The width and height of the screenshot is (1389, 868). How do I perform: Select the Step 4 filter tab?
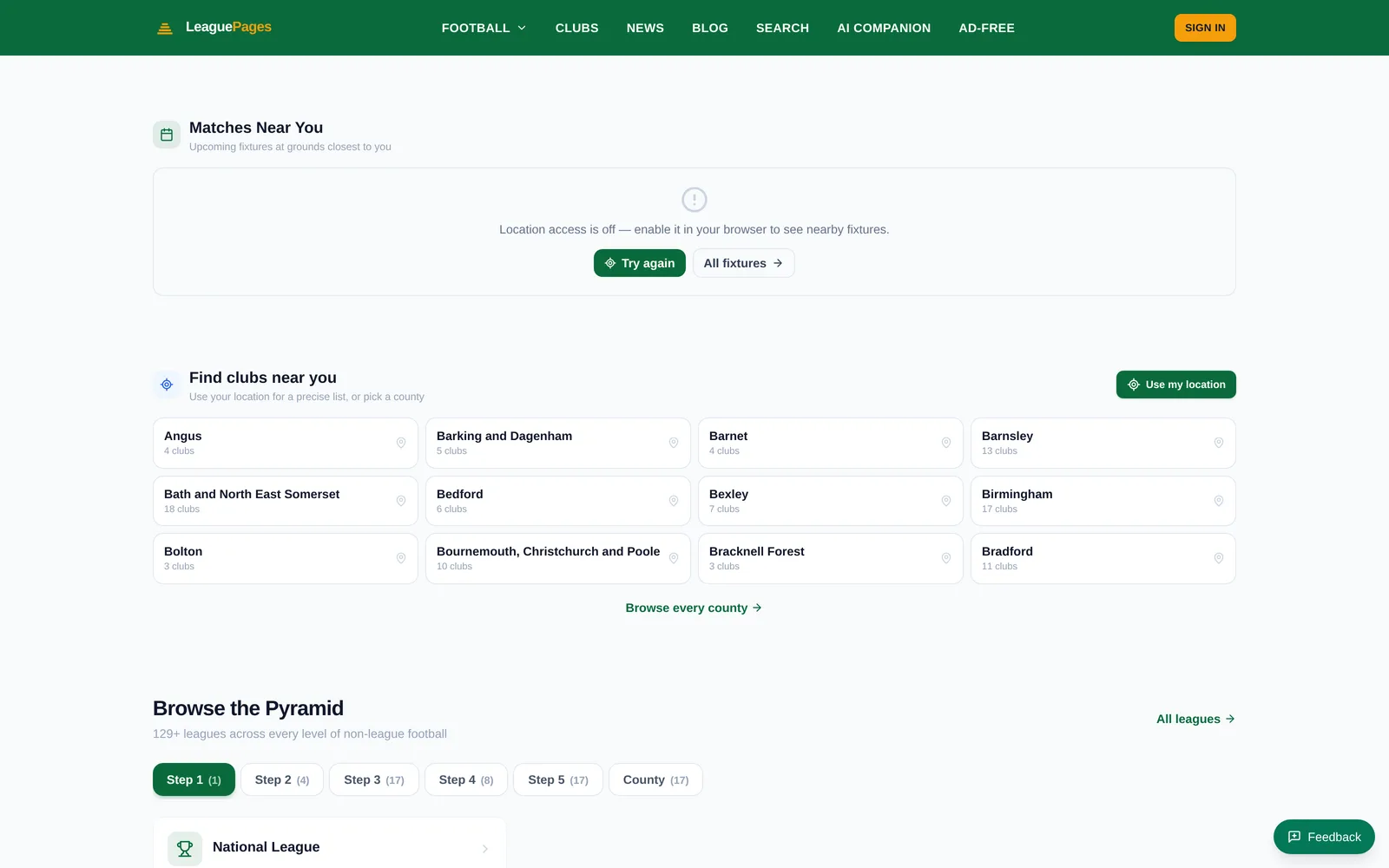466,779
